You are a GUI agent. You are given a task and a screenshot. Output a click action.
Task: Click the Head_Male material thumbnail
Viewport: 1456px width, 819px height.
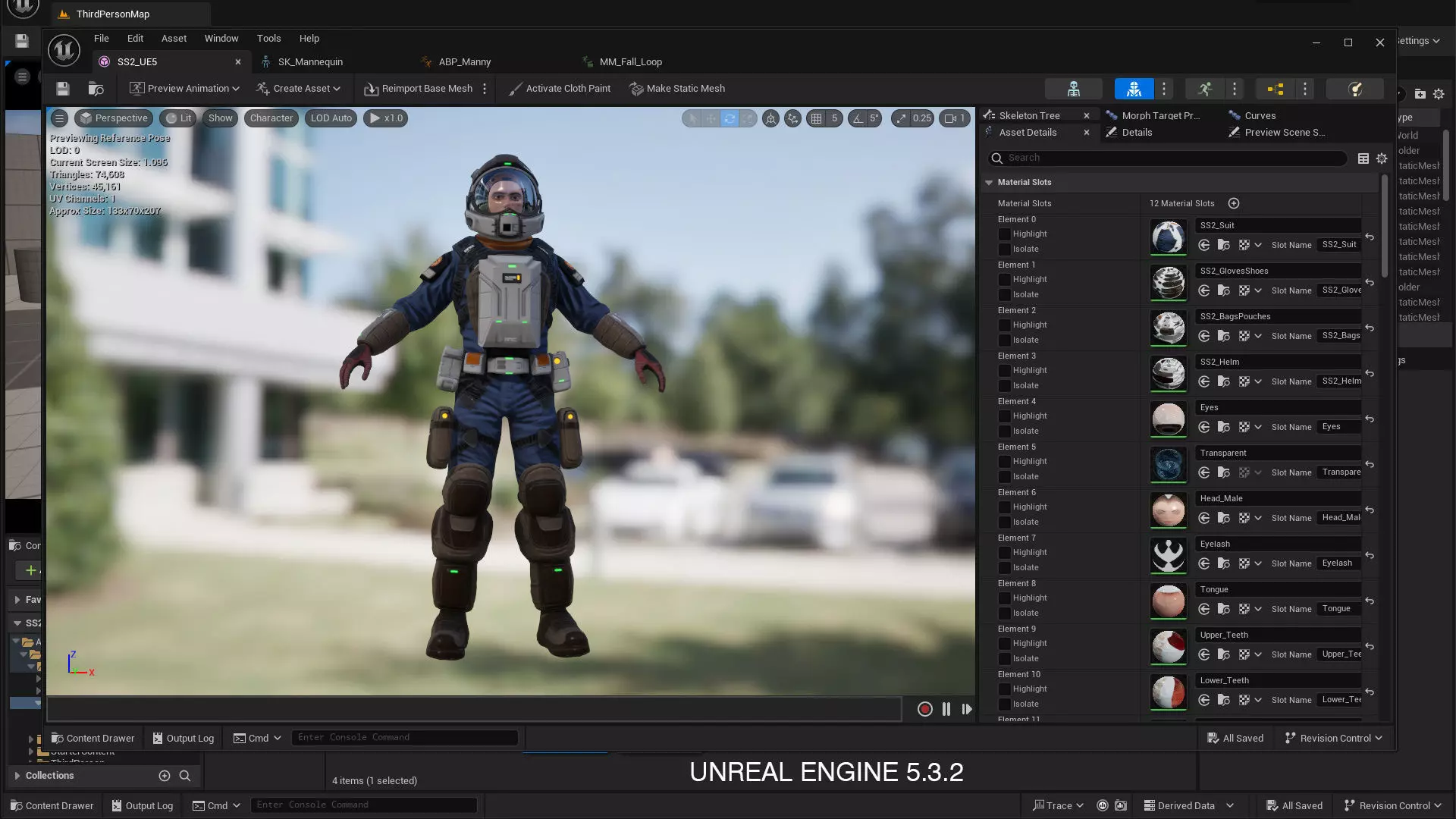pyautogui.click(x=1168, y=510)
